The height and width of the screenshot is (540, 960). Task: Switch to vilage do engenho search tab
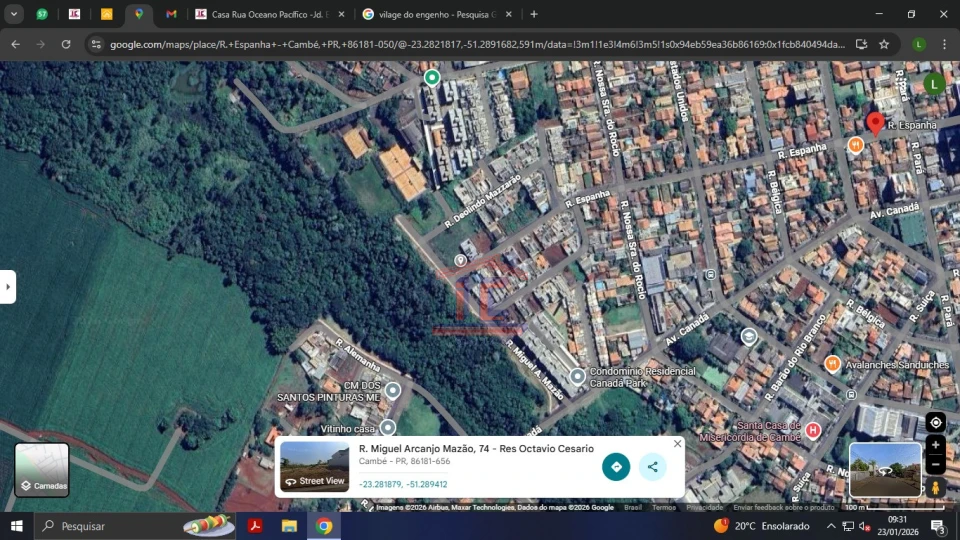pyautogui.click(x=436, y=14)
